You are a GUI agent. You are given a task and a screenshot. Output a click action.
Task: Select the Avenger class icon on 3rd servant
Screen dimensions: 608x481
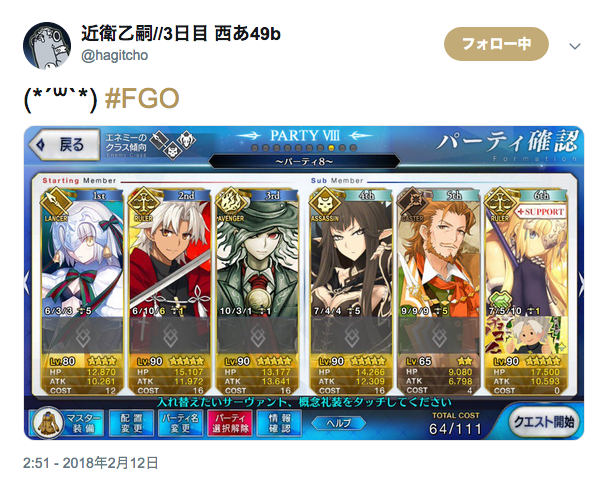(x=232, y=202)
